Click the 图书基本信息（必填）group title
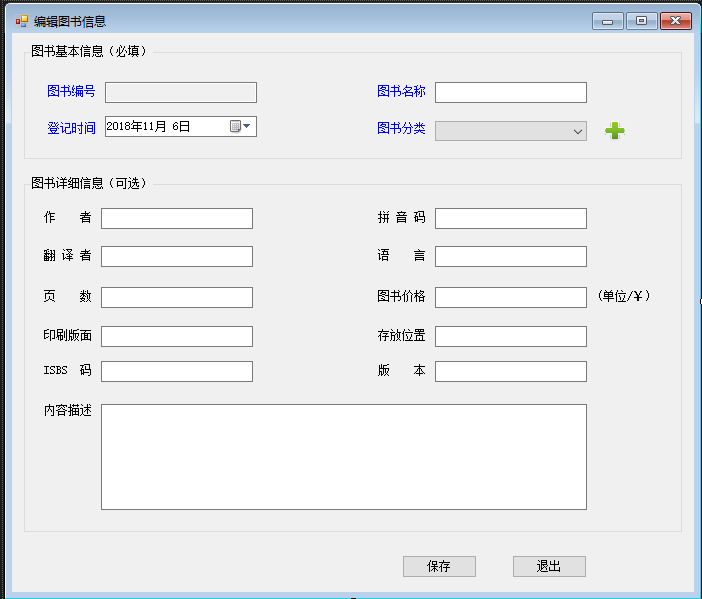 pyautogui.click(x=89, y=51)
